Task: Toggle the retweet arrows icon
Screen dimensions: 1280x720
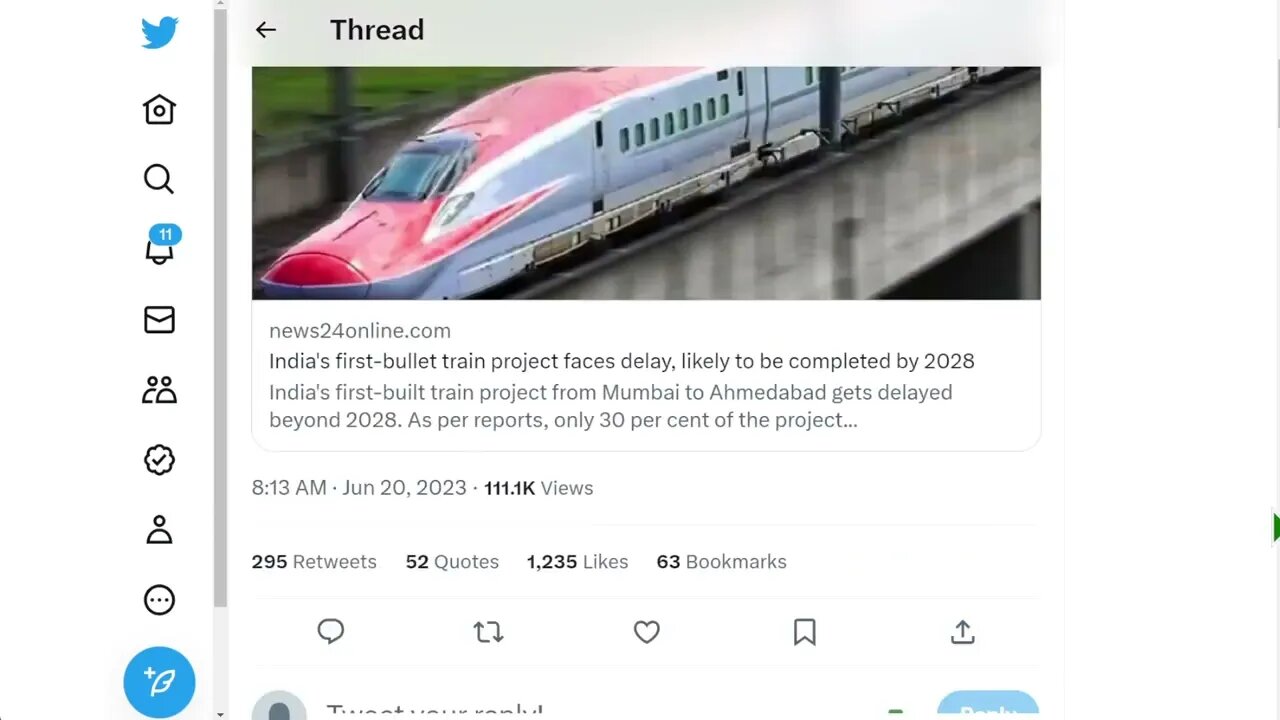Action: coord(488,632)
